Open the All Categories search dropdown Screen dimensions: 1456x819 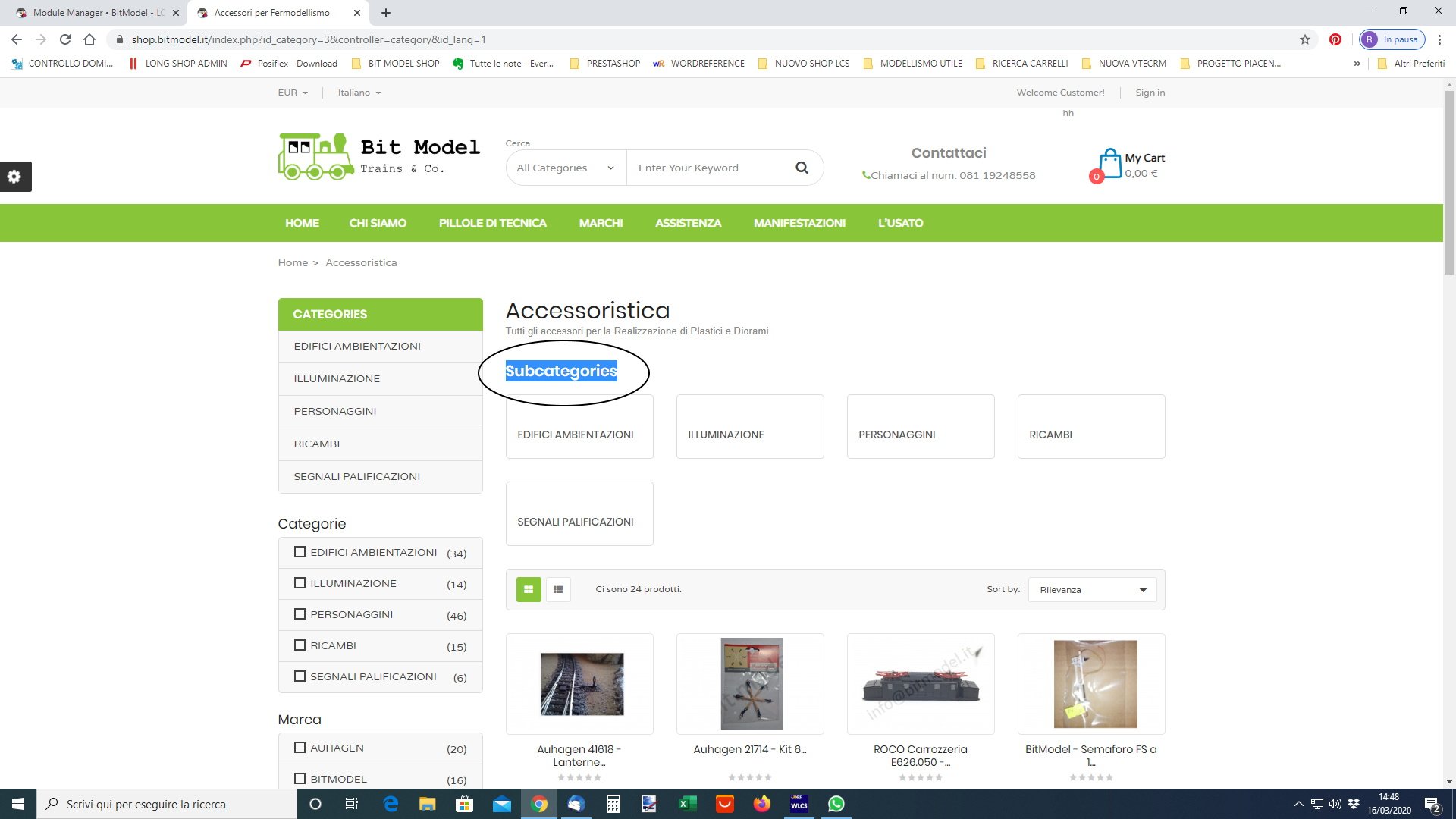pos(565,168)
